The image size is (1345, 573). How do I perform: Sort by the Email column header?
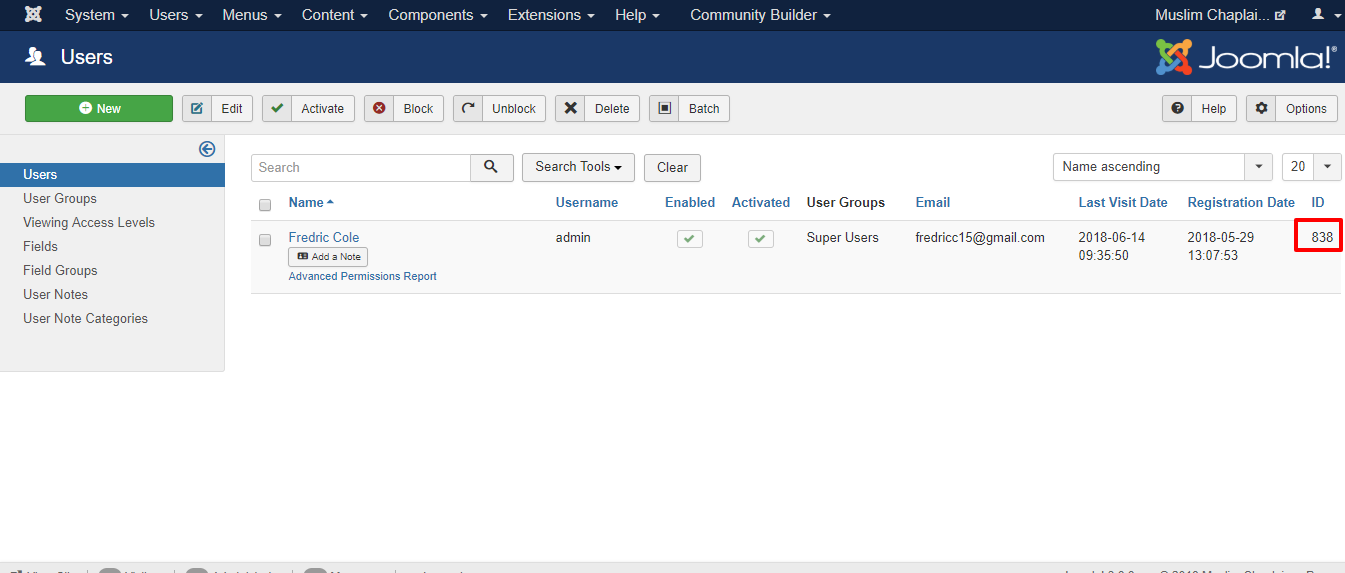[933, 203]
